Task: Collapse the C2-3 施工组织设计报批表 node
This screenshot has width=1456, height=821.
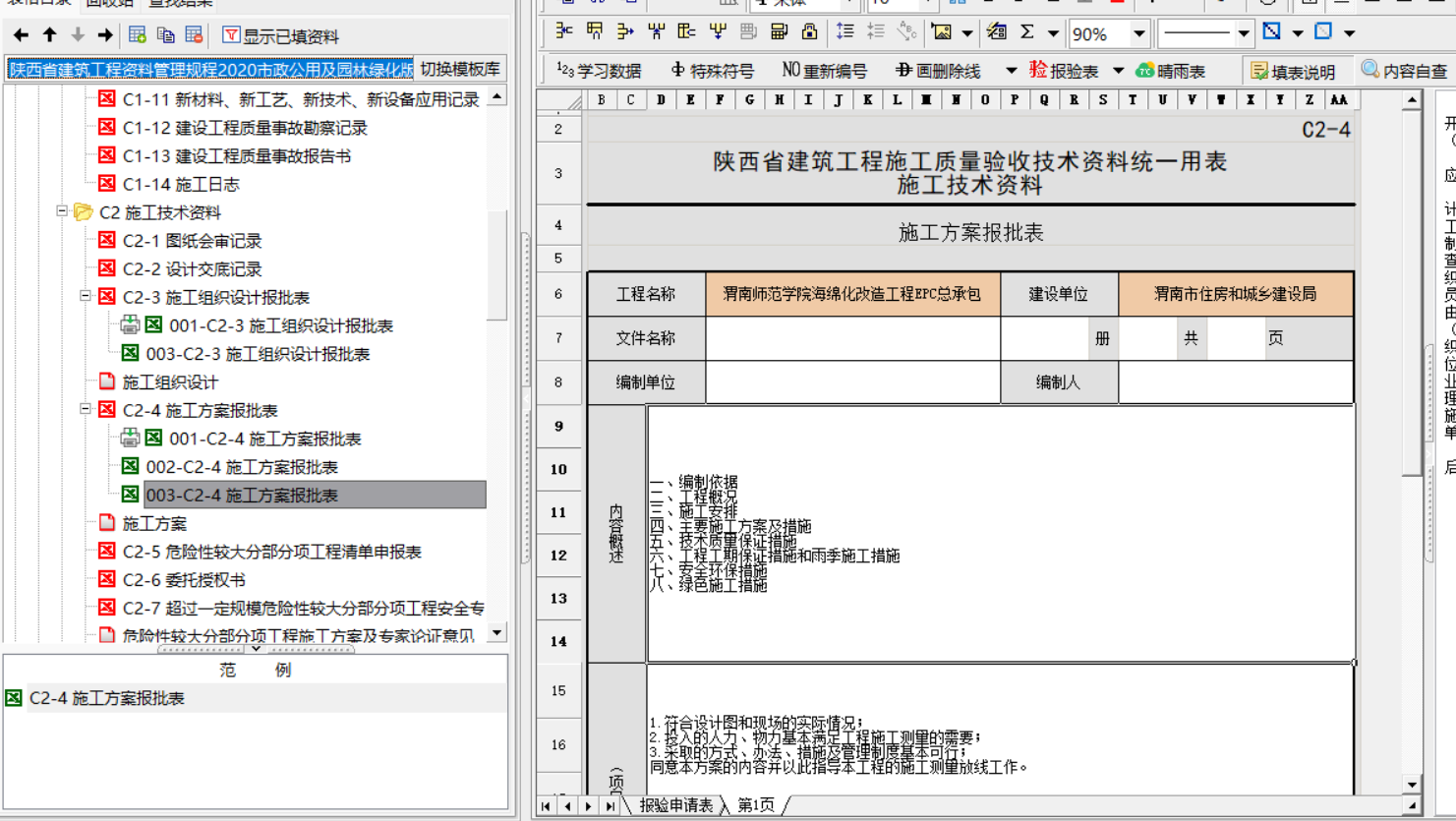Action: pyautogui.click(x=86, y=296)
